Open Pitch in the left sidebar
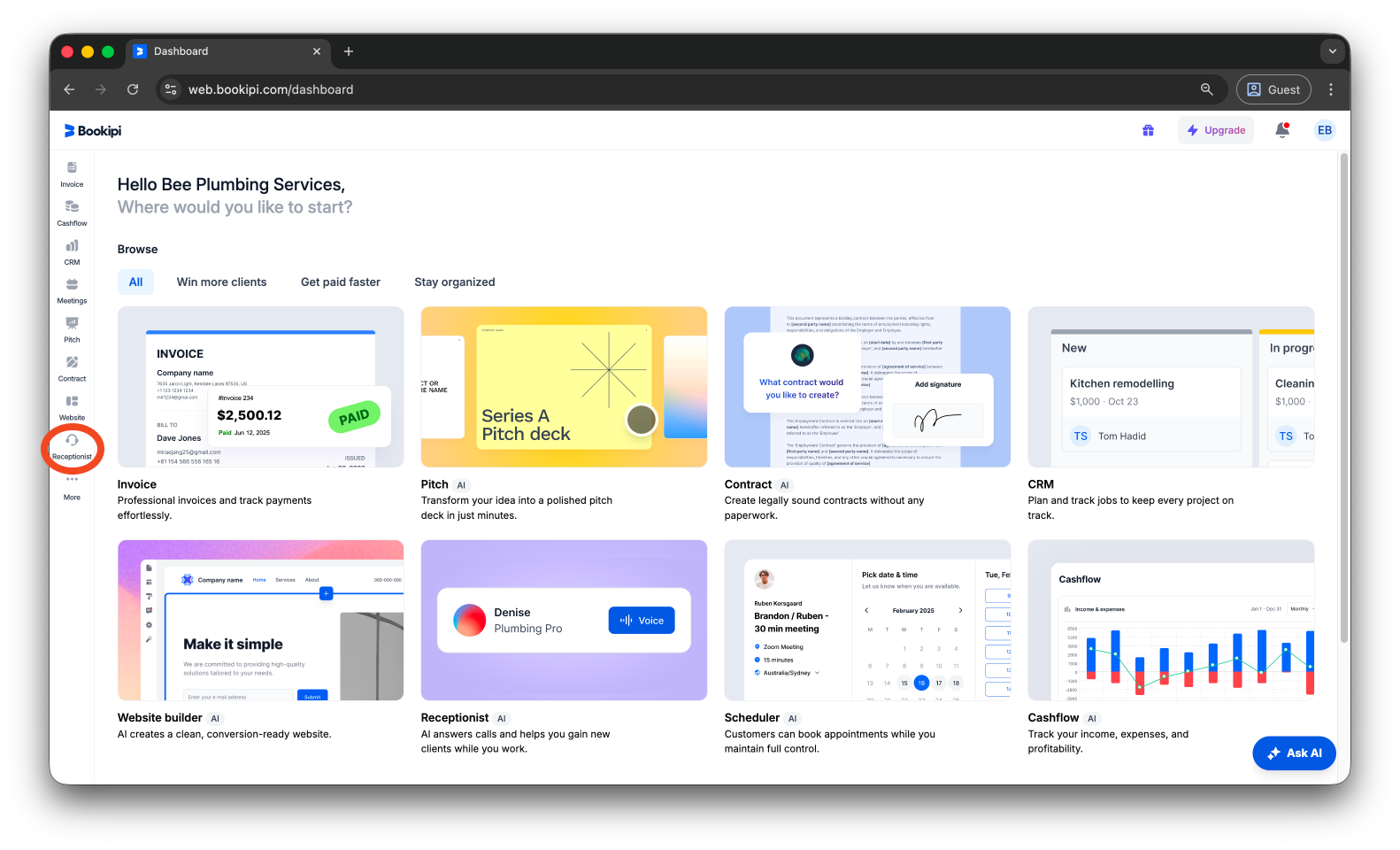Image resolution: width=1400 pixels, height=850 pixels. click(72, 329)
